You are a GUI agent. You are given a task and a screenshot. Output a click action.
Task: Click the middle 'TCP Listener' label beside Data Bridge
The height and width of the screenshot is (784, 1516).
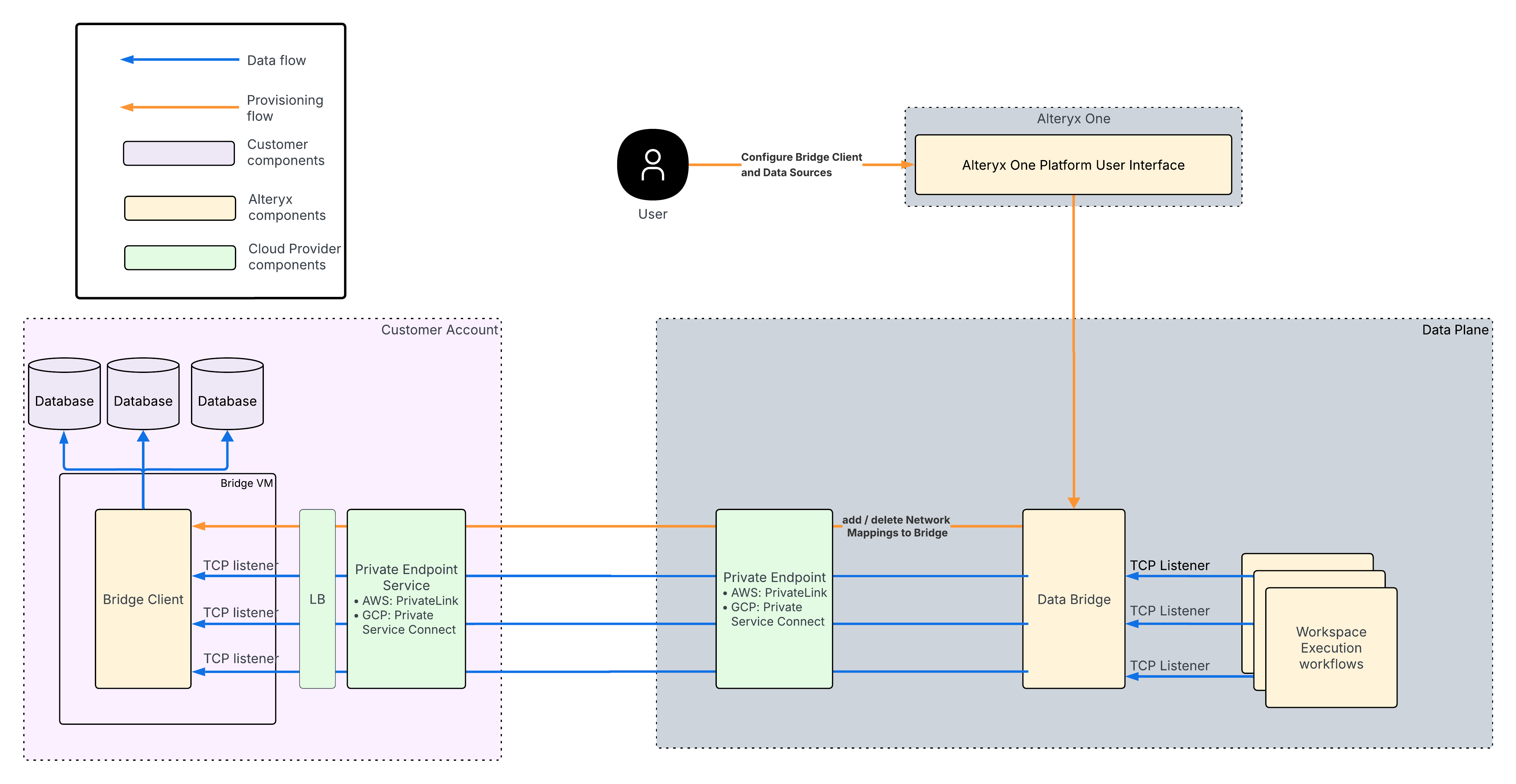coord(1169,611)
